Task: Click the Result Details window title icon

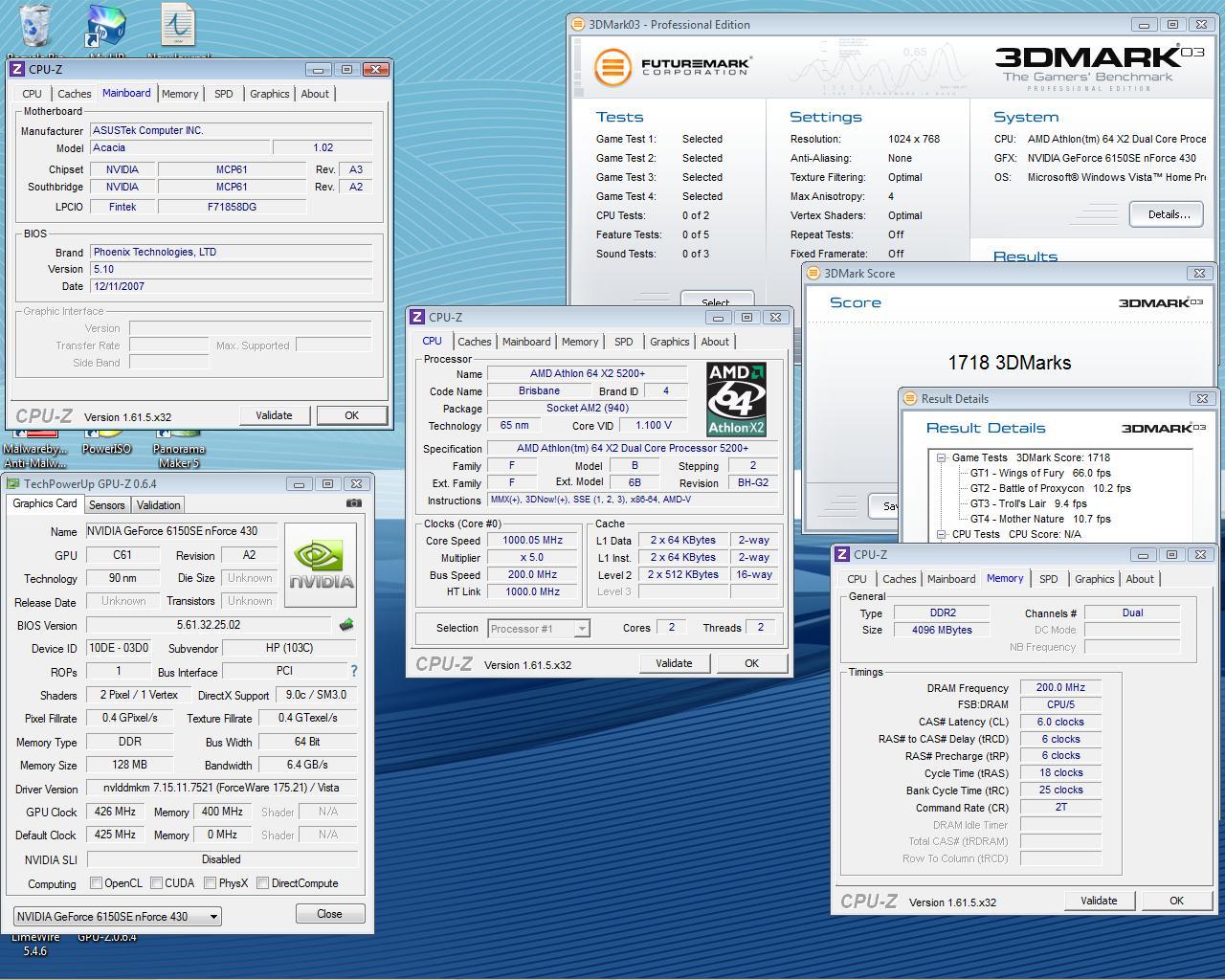Action: tap(910, 399)
